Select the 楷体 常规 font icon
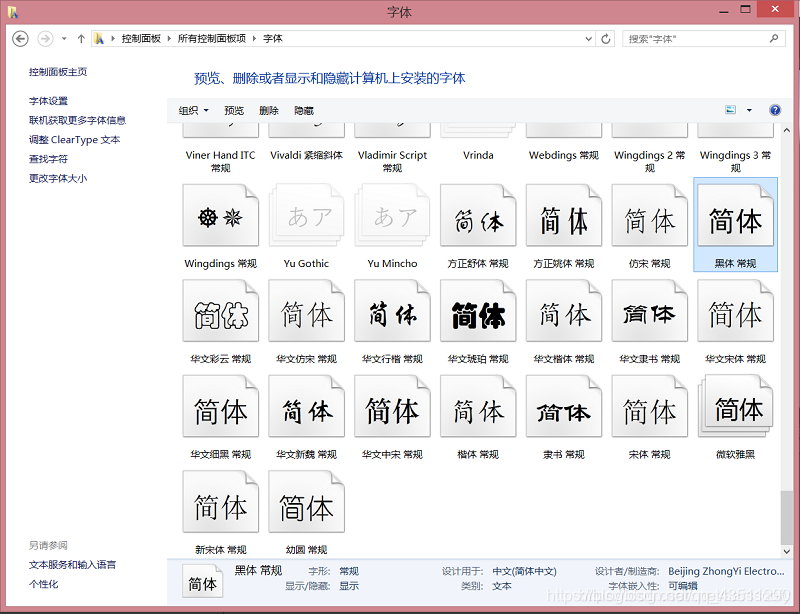800x614 pixels. 478,406
